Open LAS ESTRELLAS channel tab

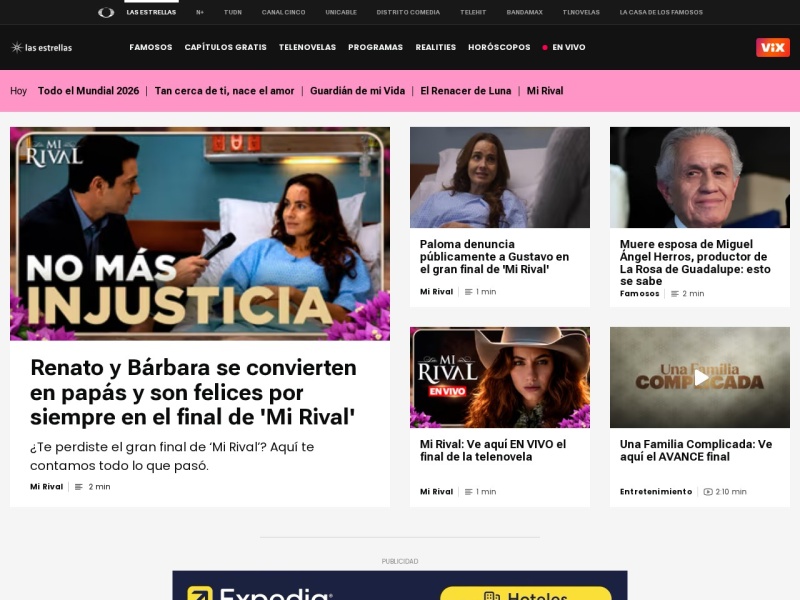151,12
